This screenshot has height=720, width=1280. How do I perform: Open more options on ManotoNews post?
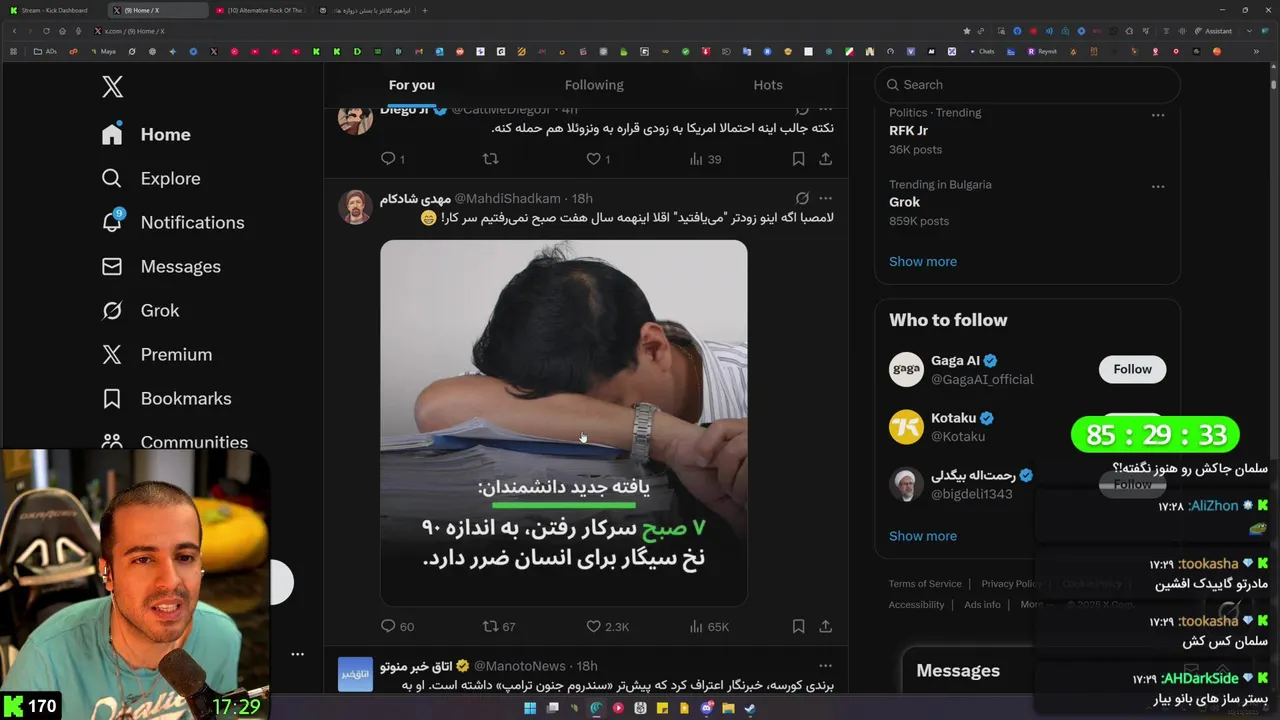[x=825, y=665]
